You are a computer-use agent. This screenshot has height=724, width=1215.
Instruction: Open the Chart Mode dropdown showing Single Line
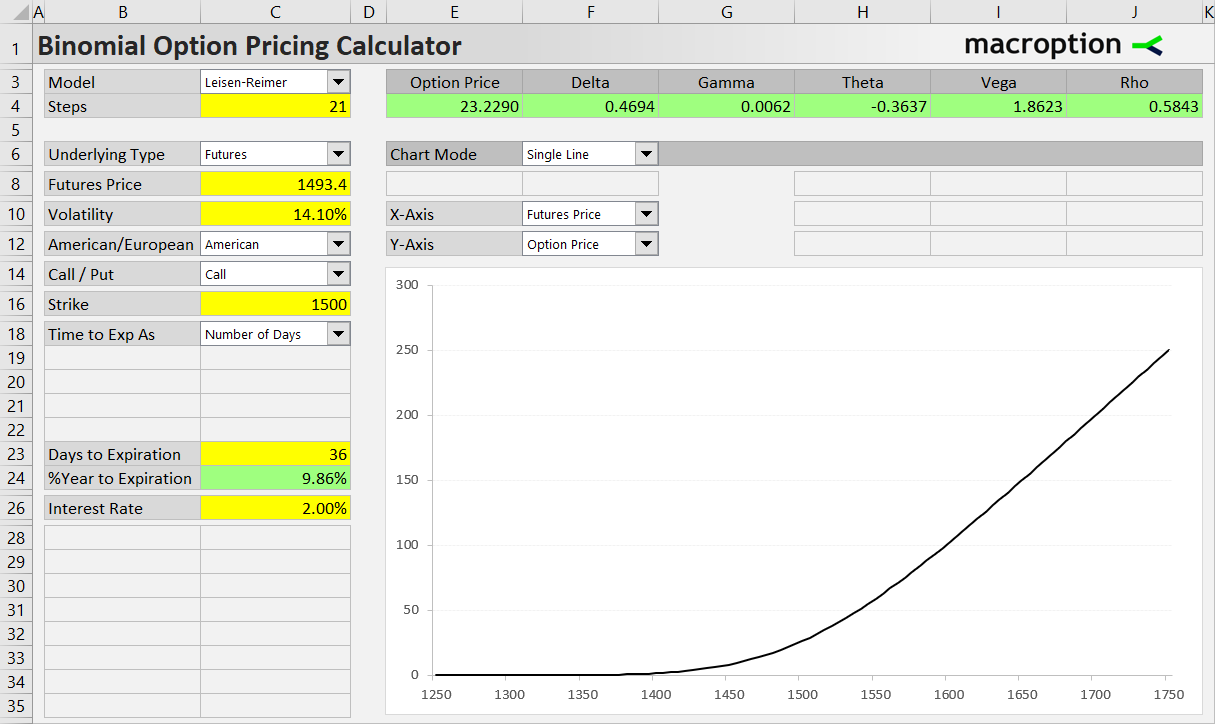[647, 154]
